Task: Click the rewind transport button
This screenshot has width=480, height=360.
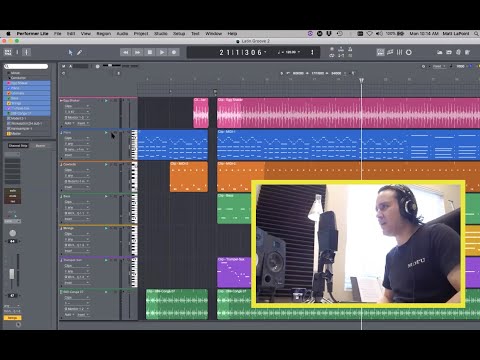Action: coord(126,52)
